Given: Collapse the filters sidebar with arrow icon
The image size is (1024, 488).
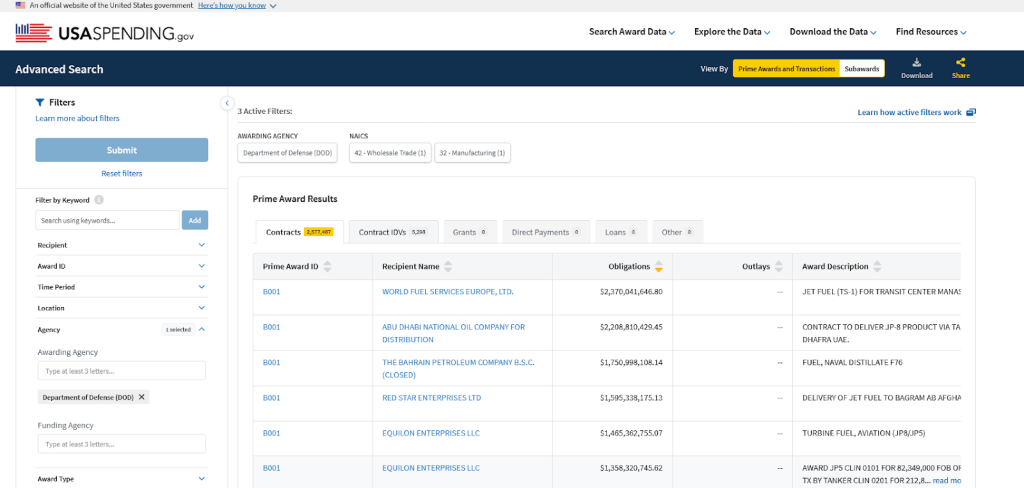Looking at the screenshot, I should click(226, 103).
